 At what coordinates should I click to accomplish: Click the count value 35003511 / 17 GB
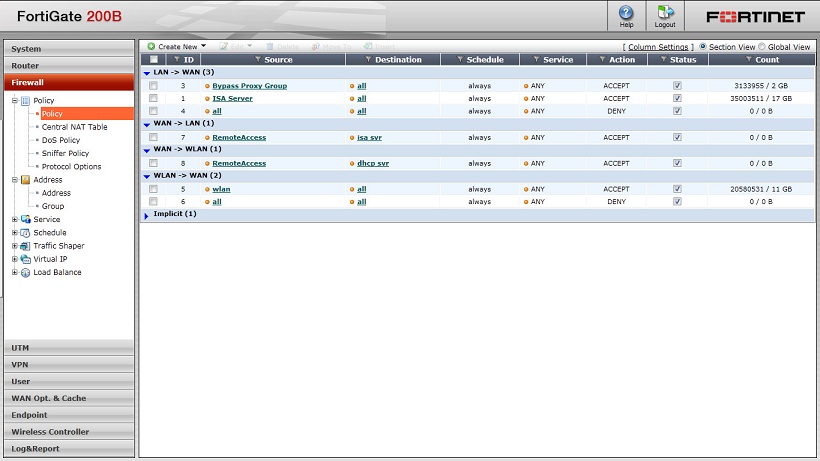761,98
